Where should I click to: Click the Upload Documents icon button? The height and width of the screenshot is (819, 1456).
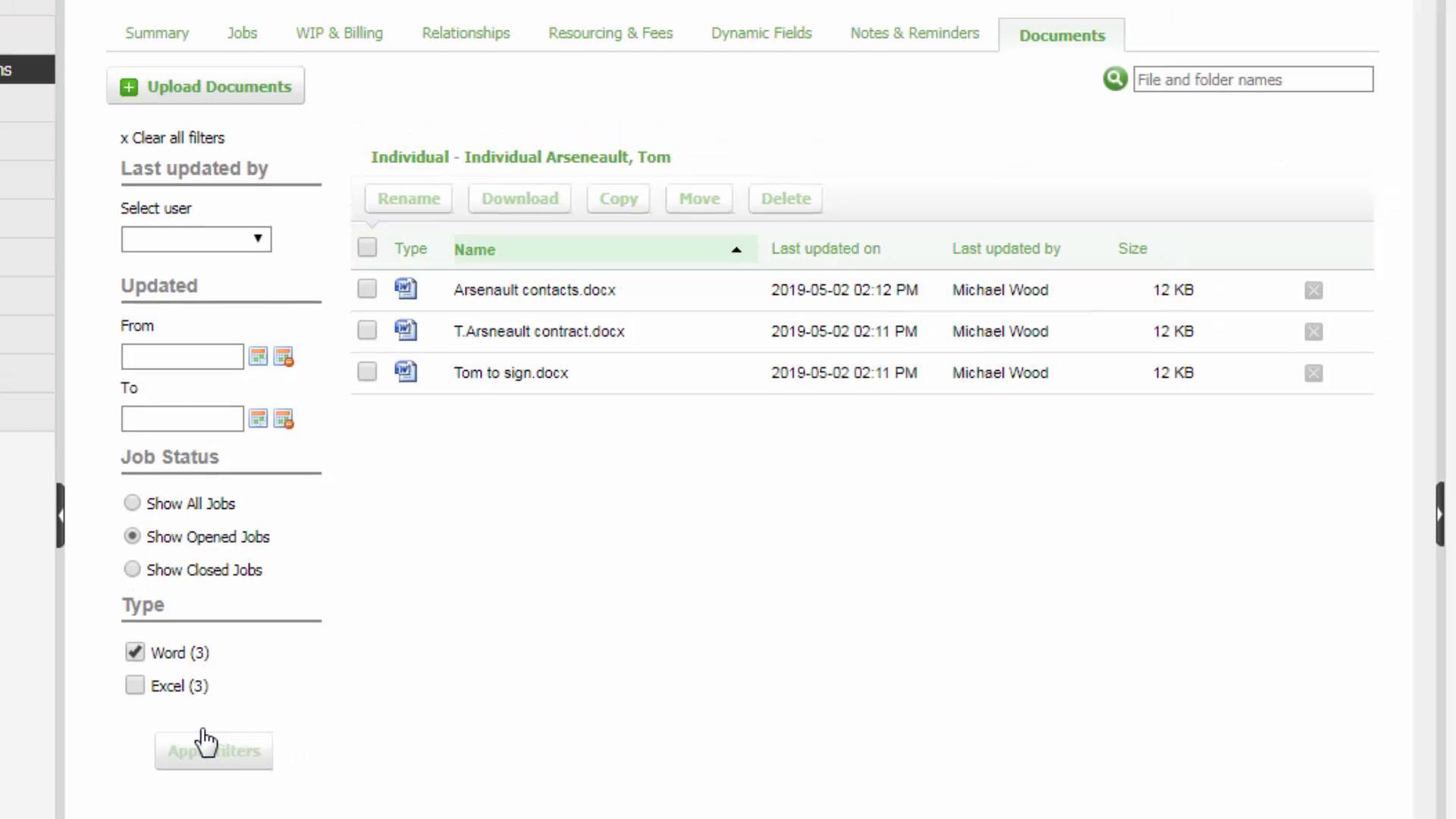(x=128, y=86)
